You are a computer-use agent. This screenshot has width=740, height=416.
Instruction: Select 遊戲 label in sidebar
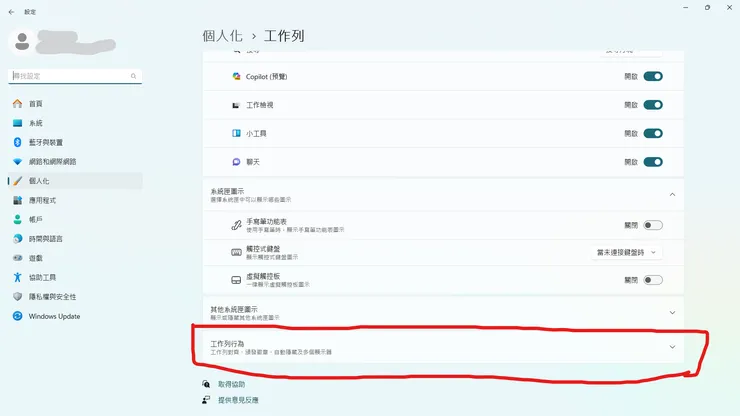(x=35, y=258)
